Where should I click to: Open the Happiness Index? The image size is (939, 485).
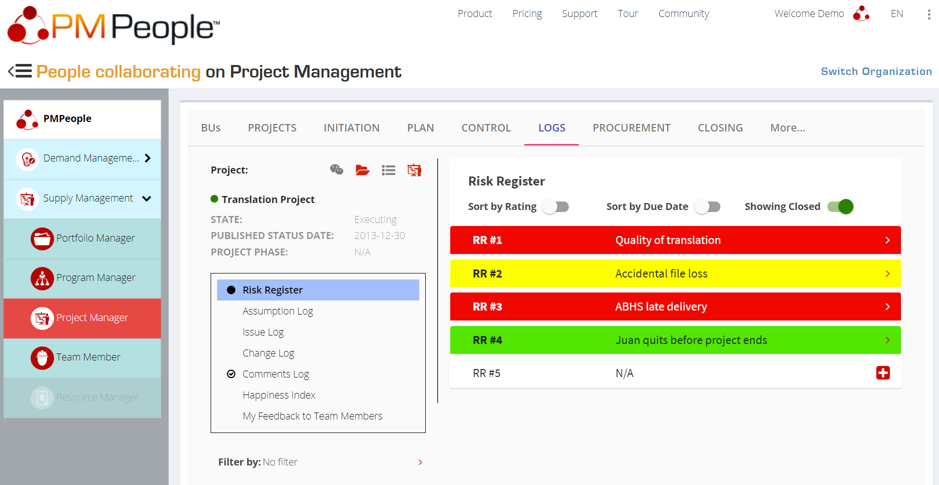[x=279, y=395]
